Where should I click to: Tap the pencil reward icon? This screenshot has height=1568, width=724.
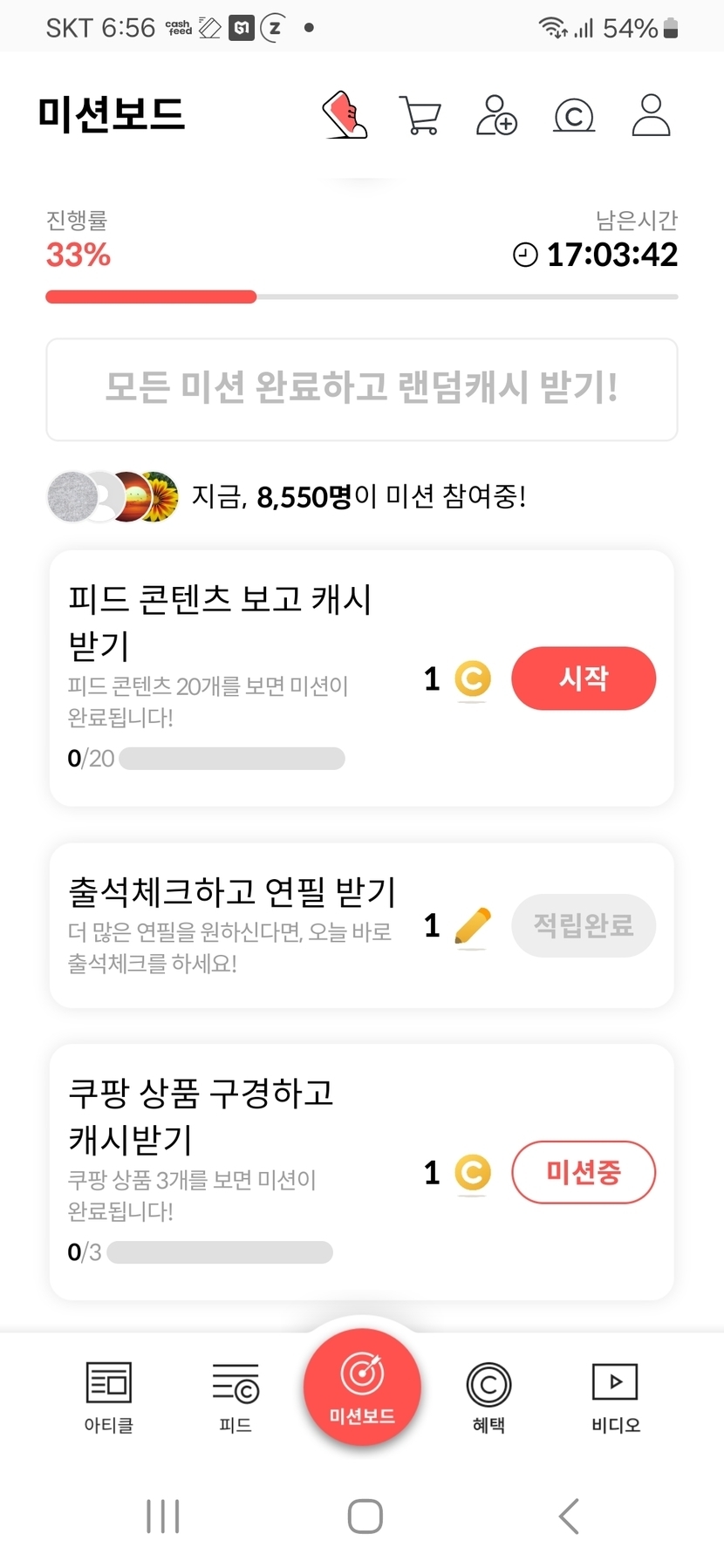pos(473,925)
